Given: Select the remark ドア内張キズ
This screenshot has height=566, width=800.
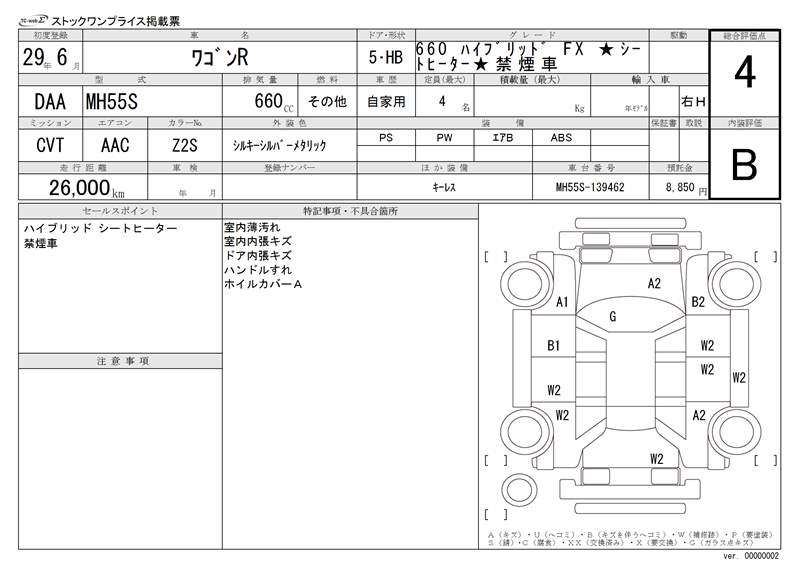Looking at the screenshot, I should [258, 255].
